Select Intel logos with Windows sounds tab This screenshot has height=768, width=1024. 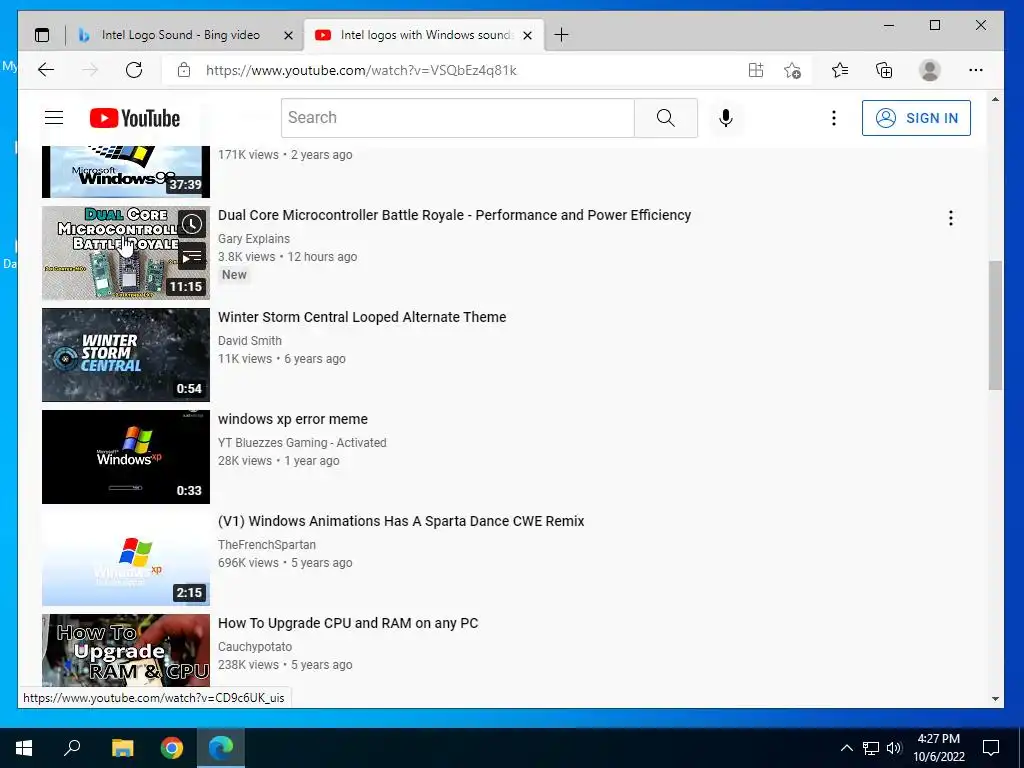[x=424, y=35]
